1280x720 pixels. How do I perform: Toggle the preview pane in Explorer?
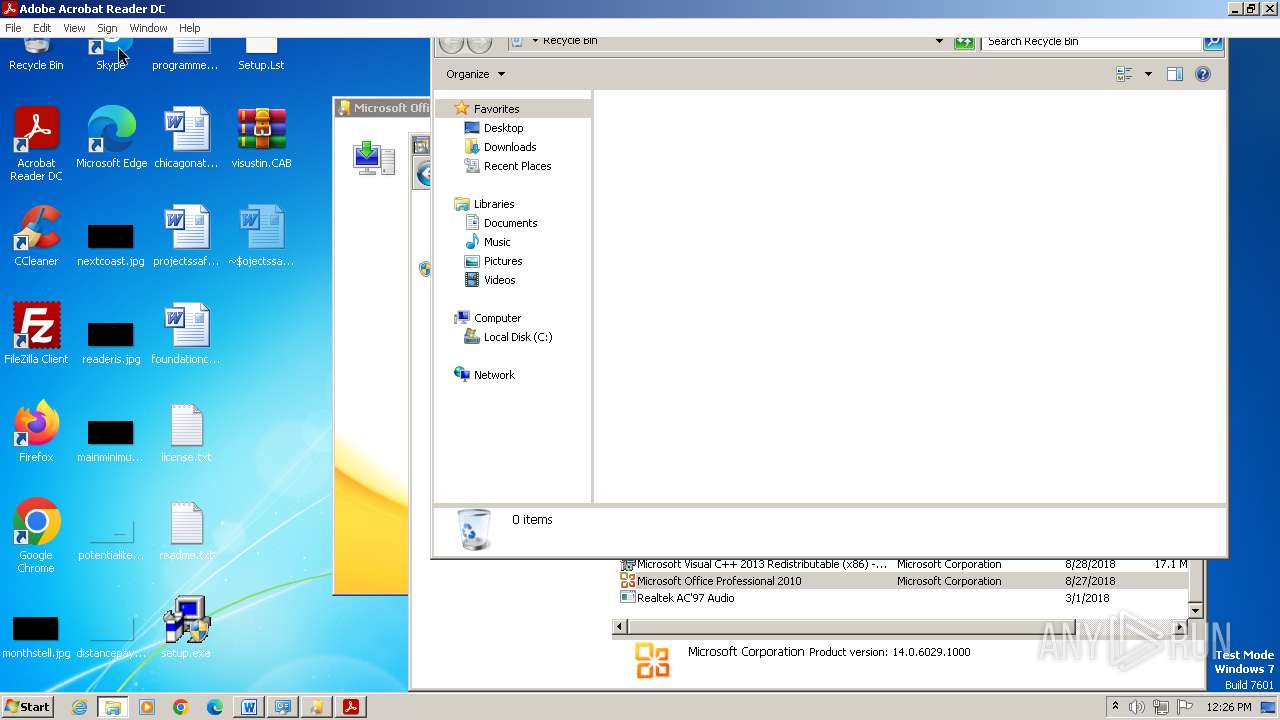coord(1175,74)
